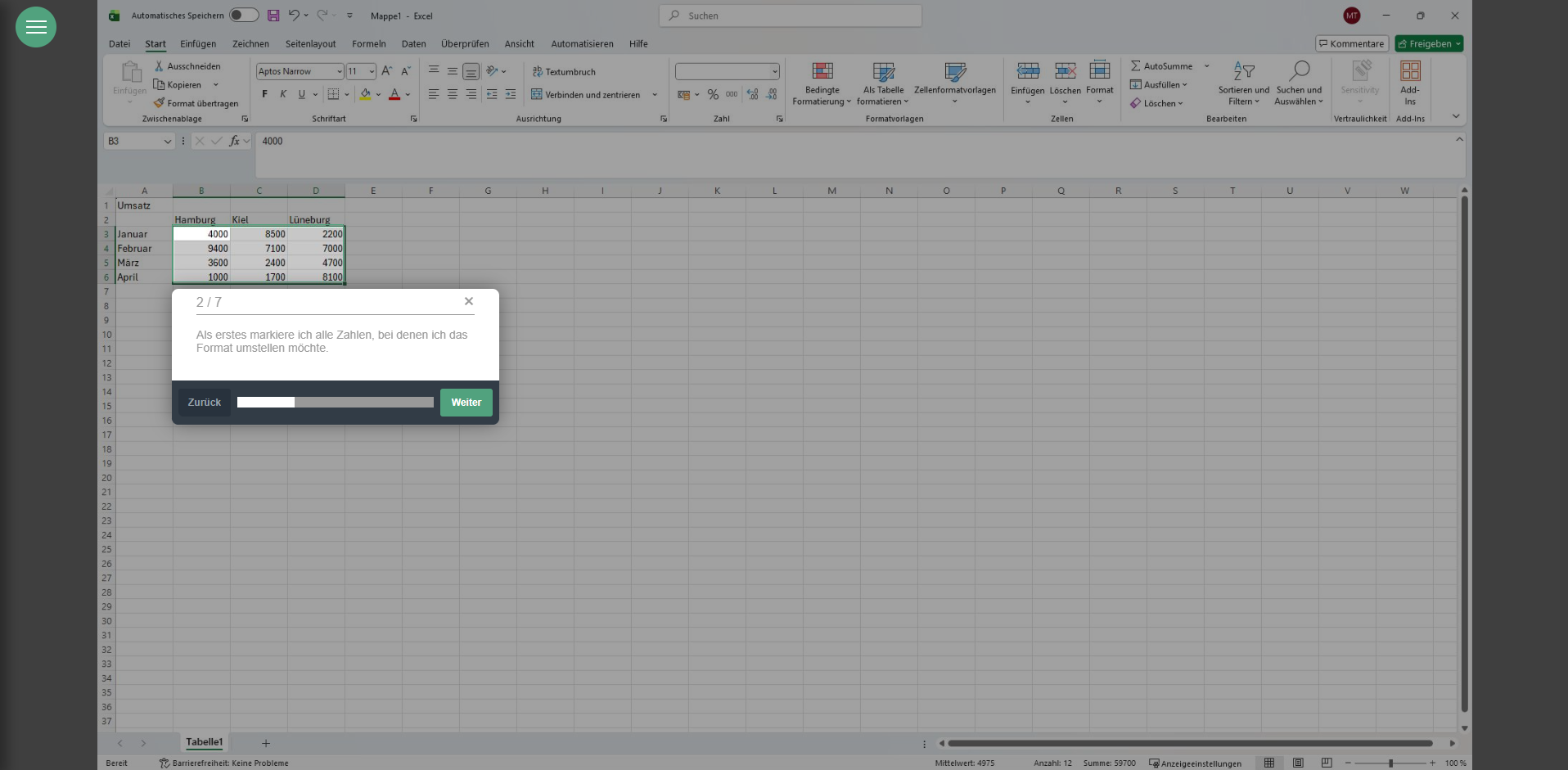Click Sortieren und Filtern icon
The width and height of the screenshot is (1568, 770).
coord(1243,72)
